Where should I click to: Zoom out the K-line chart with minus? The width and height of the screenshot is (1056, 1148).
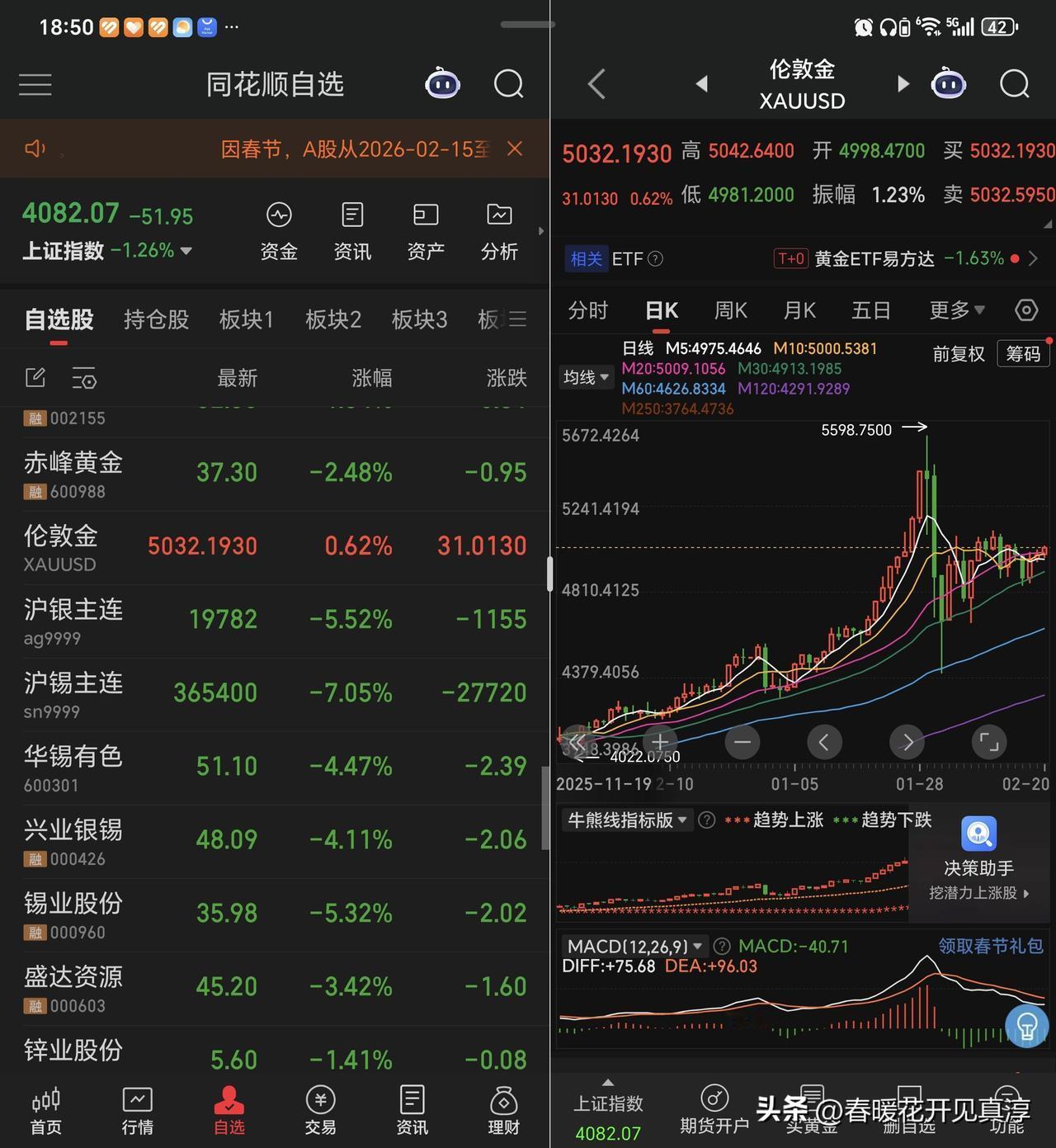coord(742,743)
